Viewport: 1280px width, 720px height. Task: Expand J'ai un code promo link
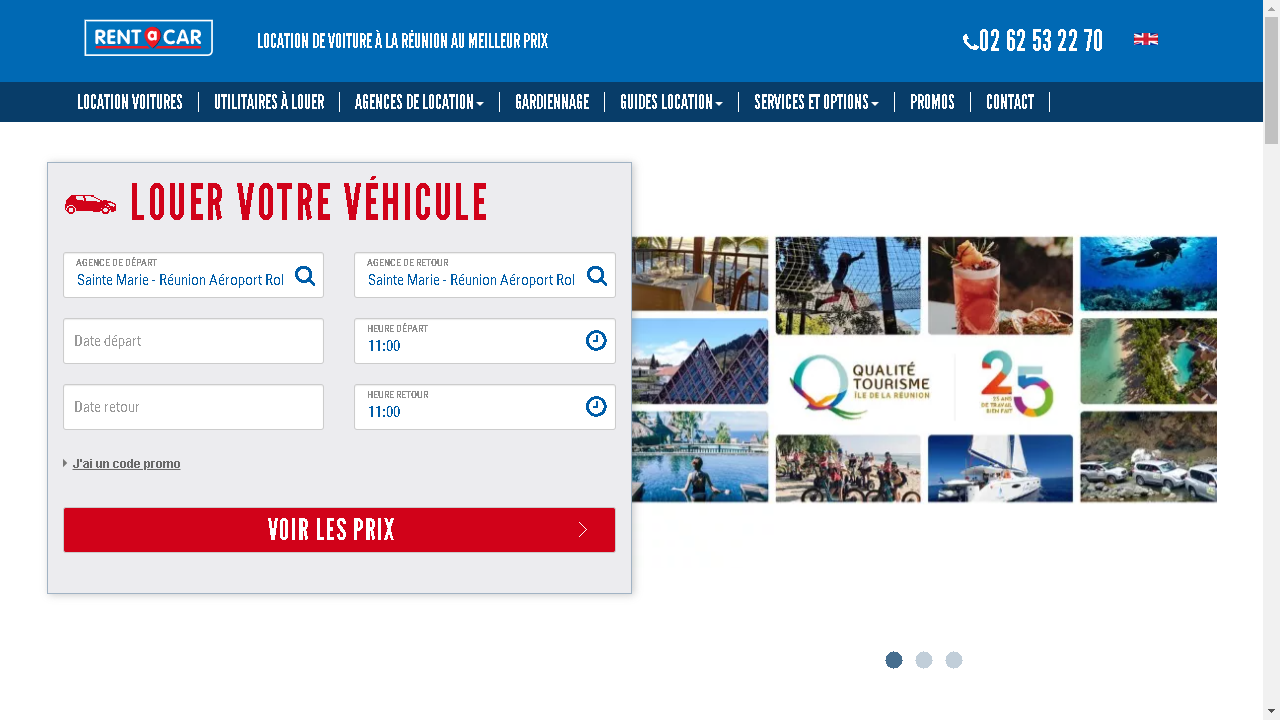tap(126, 464)
